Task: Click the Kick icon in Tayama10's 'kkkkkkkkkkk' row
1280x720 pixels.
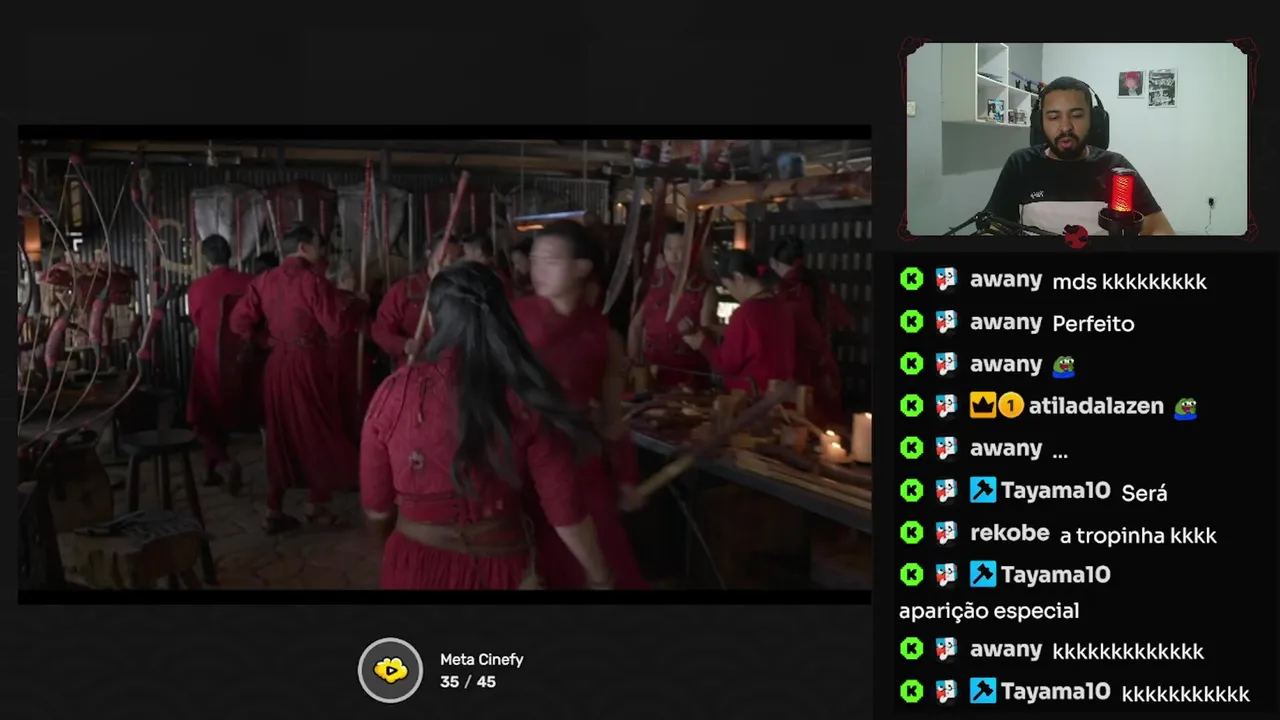Action: 911,691
